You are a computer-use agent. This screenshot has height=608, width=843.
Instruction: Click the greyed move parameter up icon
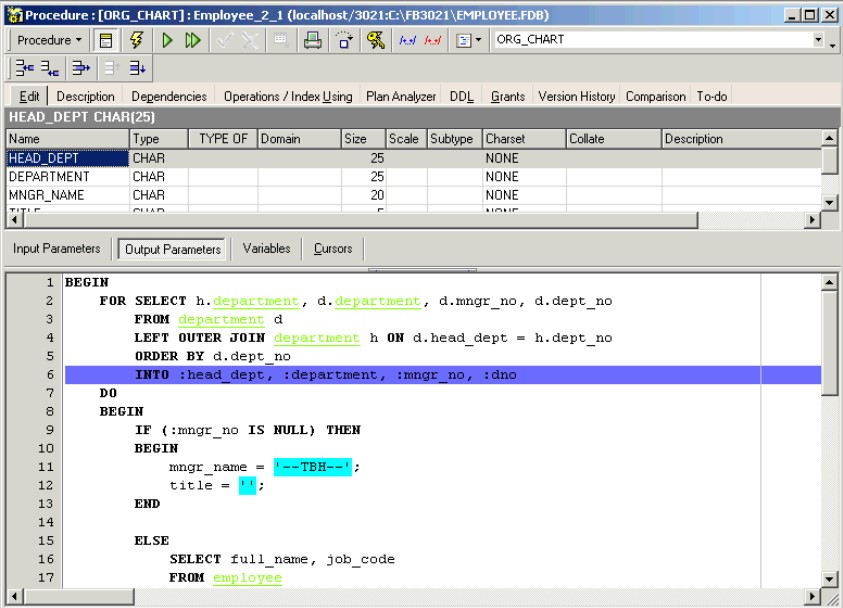point(112,68)
